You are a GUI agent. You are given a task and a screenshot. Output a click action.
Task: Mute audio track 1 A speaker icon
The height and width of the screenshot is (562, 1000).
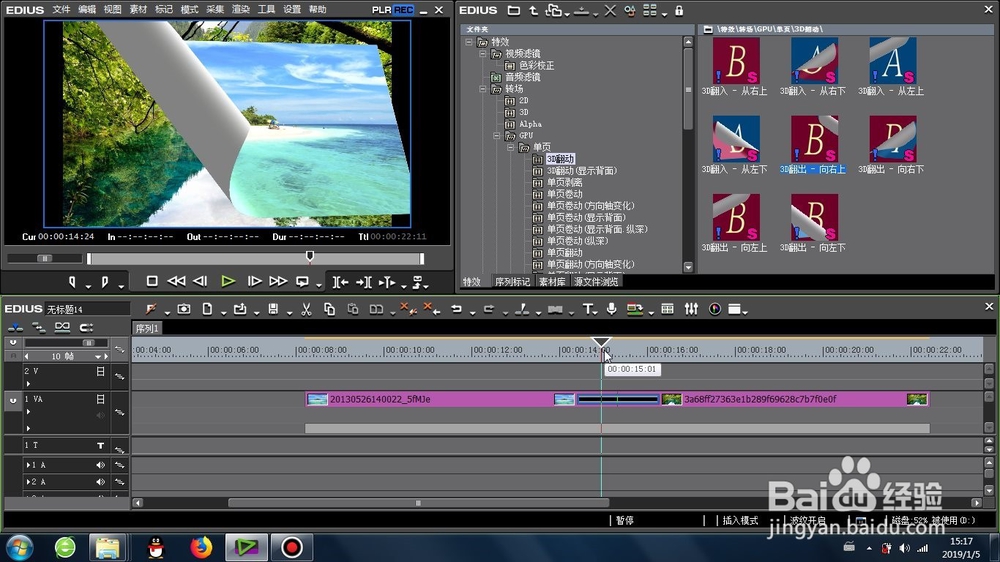[x=100, y=465]
